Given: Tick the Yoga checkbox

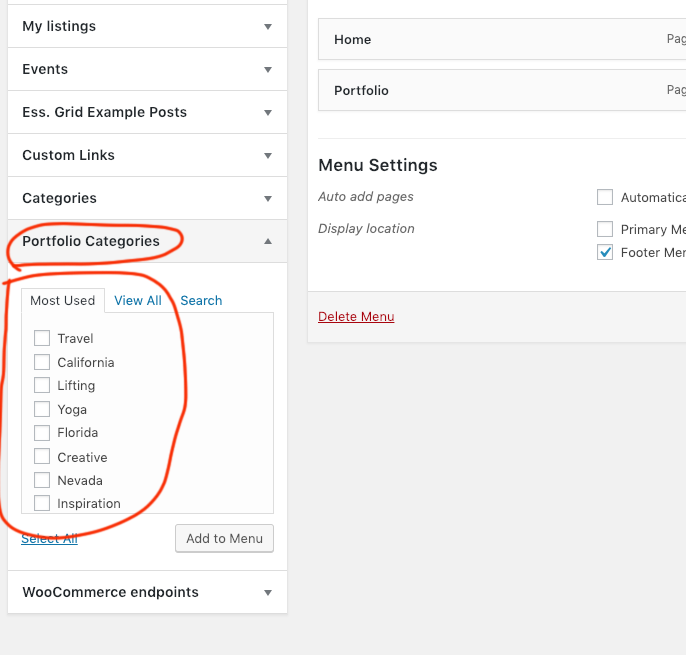Looking at the screenshot, I should tap(42, 409).
